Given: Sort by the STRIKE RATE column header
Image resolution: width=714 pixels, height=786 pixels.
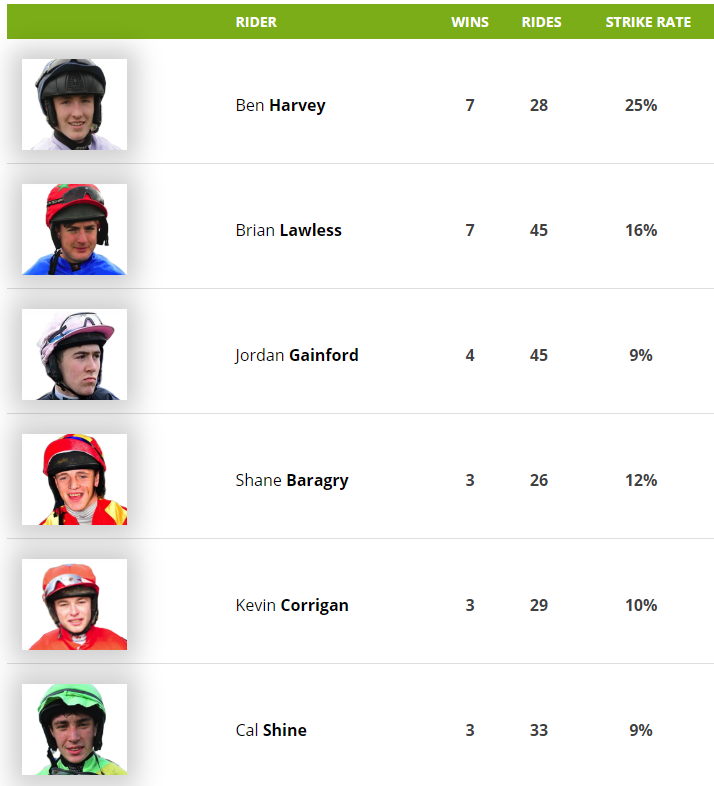Looking at the screenshot, I should [648, 22].
